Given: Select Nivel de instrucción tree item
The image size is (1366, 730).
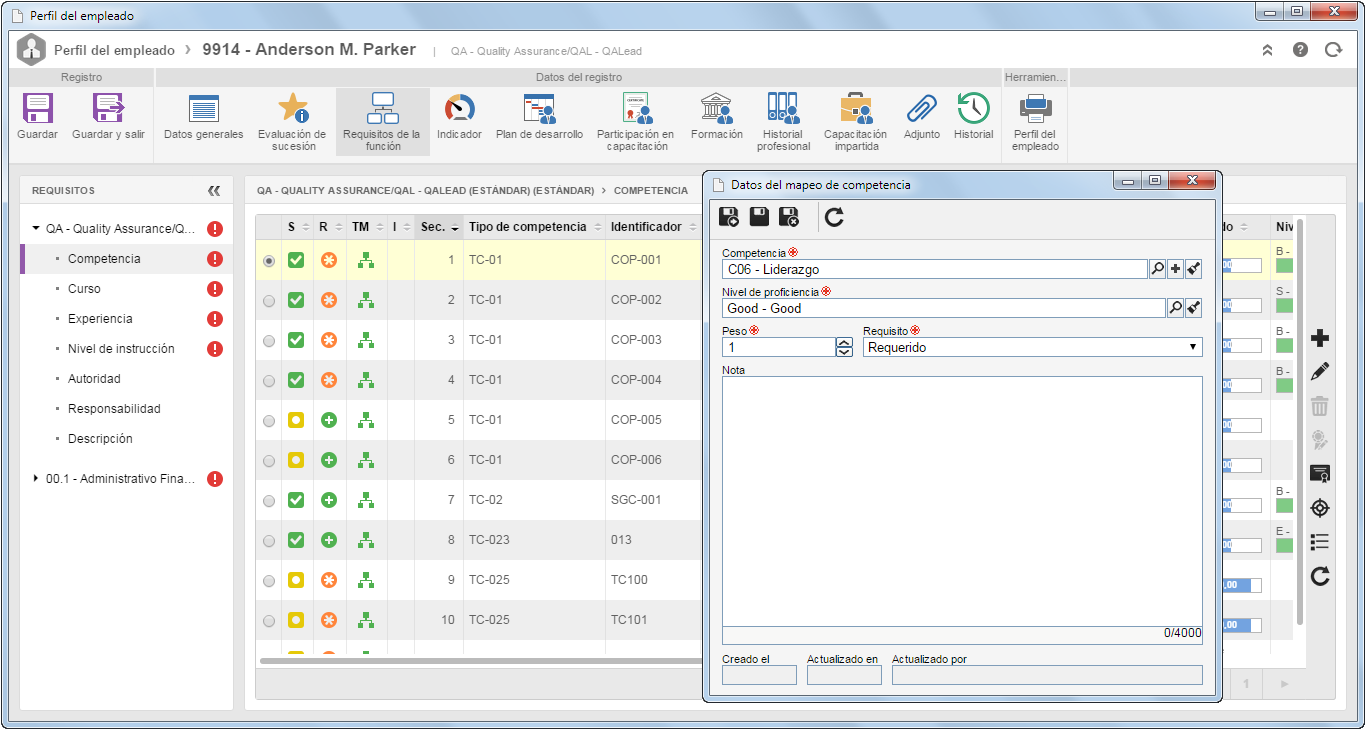Looking at the screenshot, I should (121, 349).
